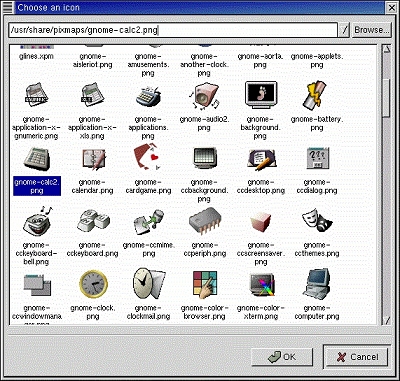This screenshot has width=400, height=381.
Task: Click the scrollbar down arrow
Action: 386,320
